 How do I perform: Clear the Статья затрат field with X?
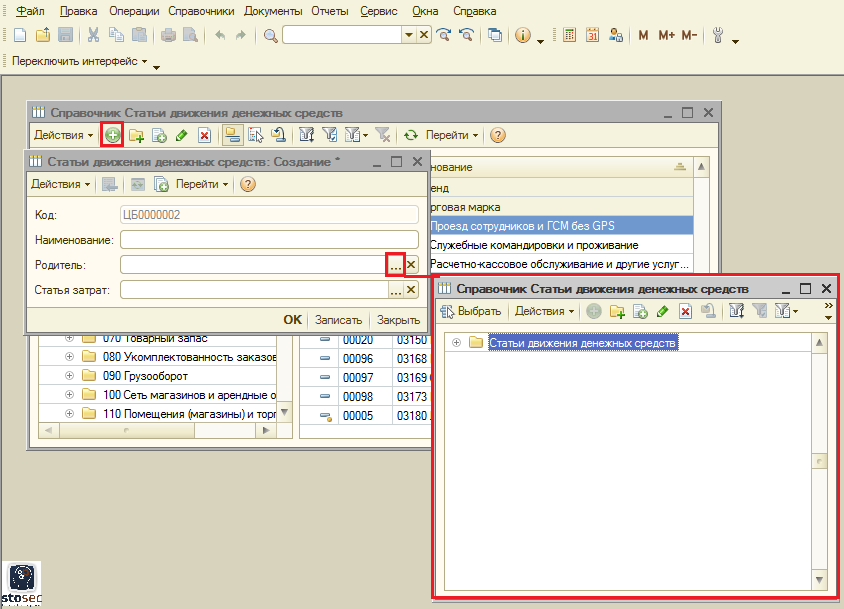(411, 290)
